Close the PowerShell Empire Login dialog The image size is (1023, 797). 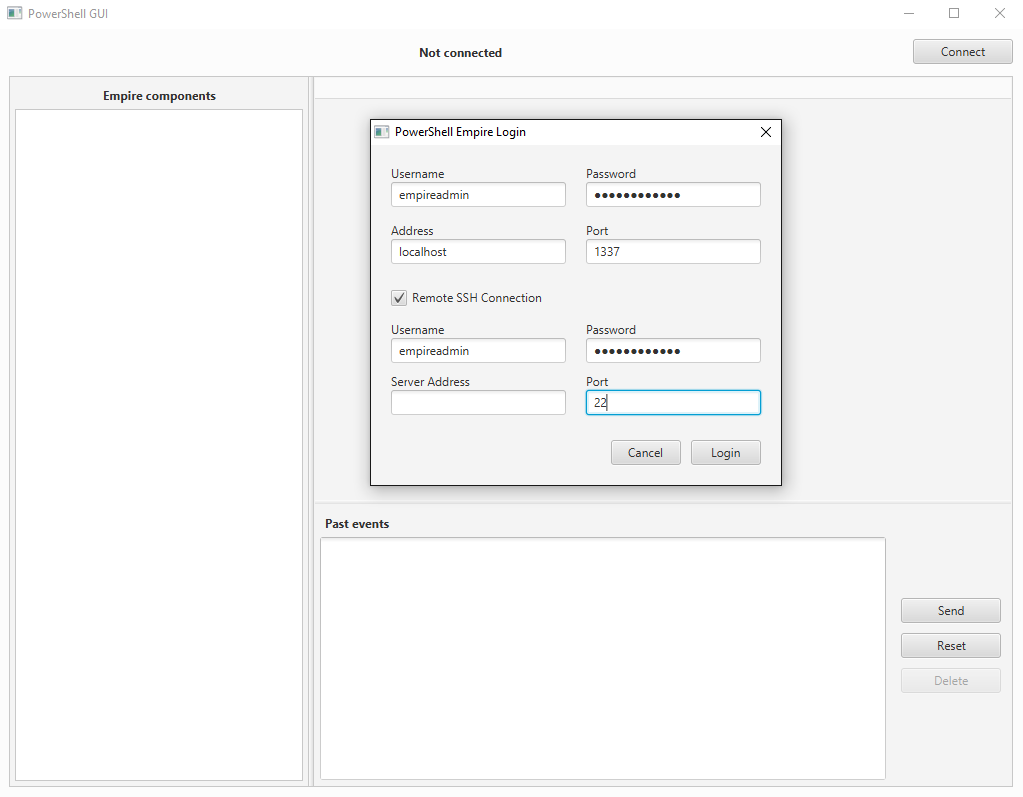click(x=766, y=132)
